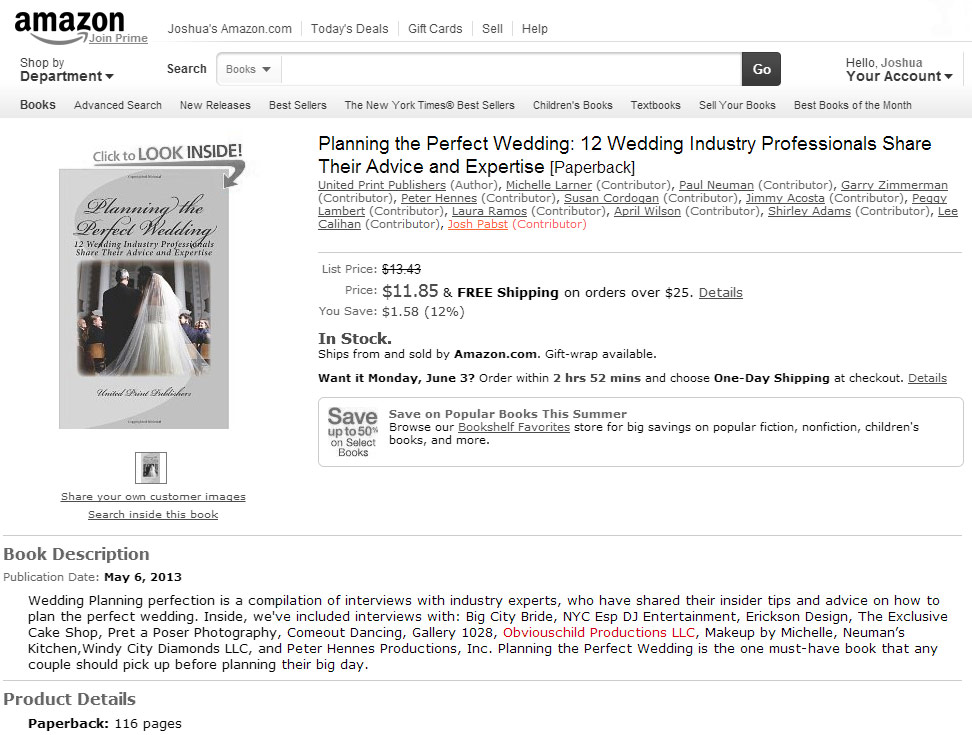Open Shirley Adams contributor link
Viewport: 972px width, 735px height.
pyautogui.click(x=809, y=211)
